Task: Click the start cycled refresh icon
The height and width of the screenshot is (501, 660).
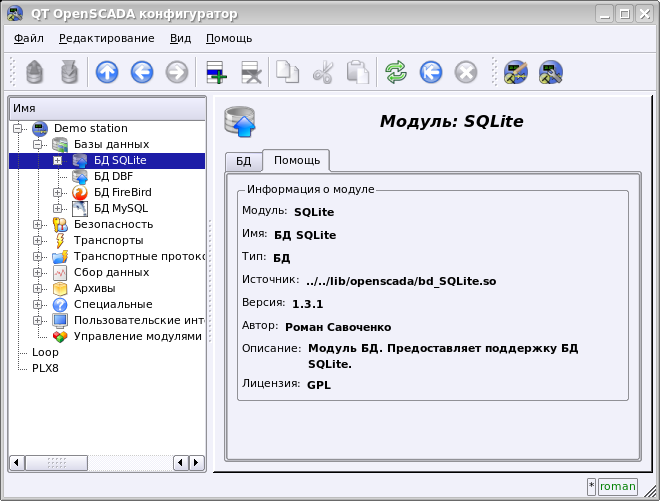Action: [x=431, y=72]
